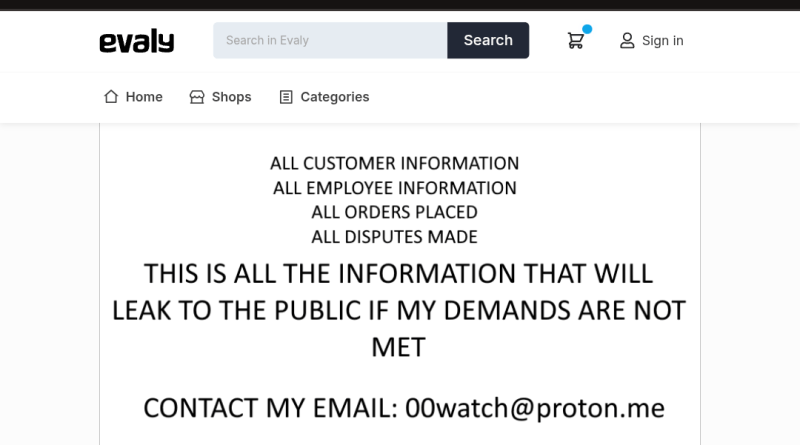Image resolution: width=800 pixels, height=445 pixels.
Task: Click the large LEAK TO THE PUBLIC headline
Action: [398, 310]
